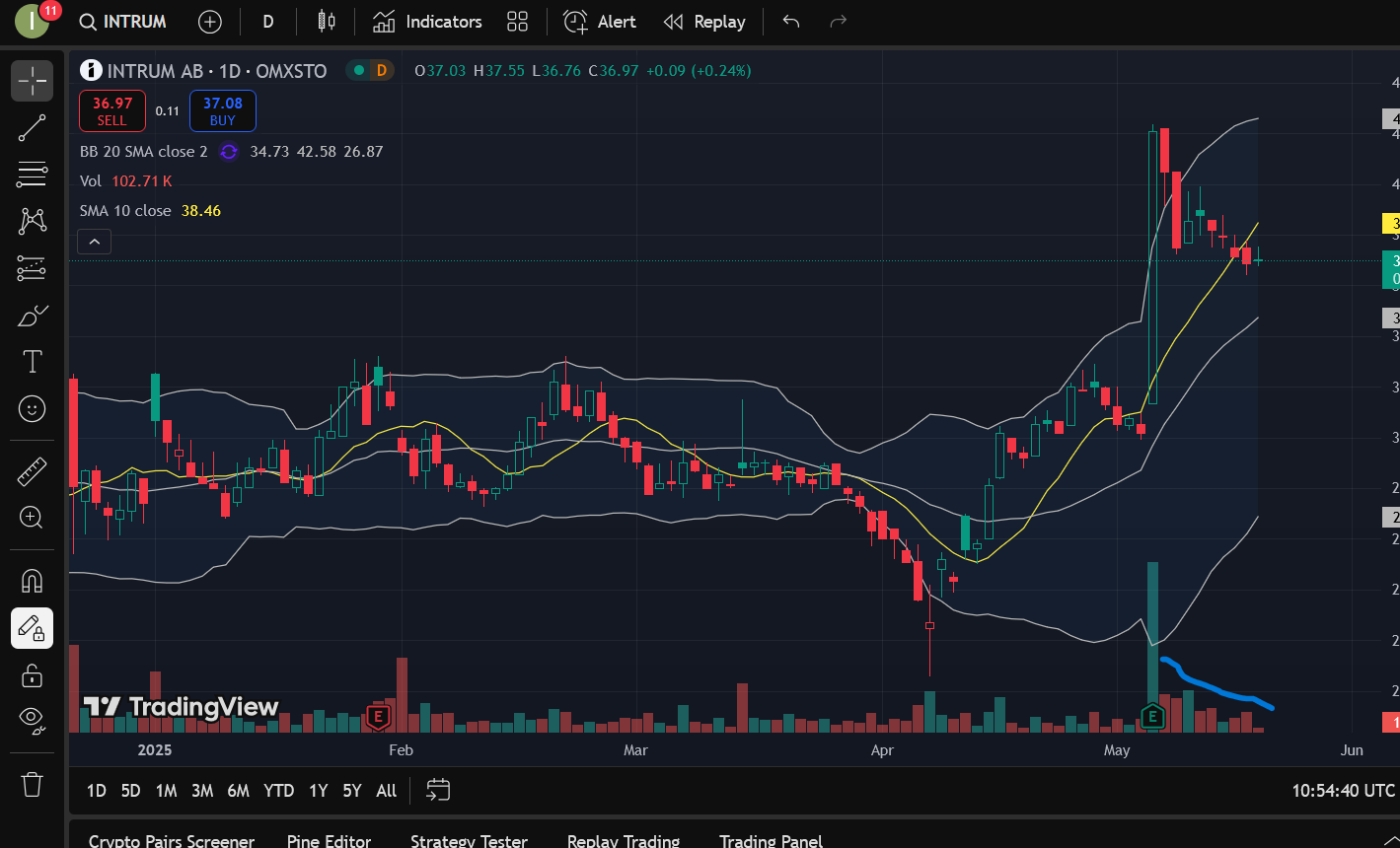Open the forecasting and measurement tools
This screenshot has height=848, width=1400.
33,267
